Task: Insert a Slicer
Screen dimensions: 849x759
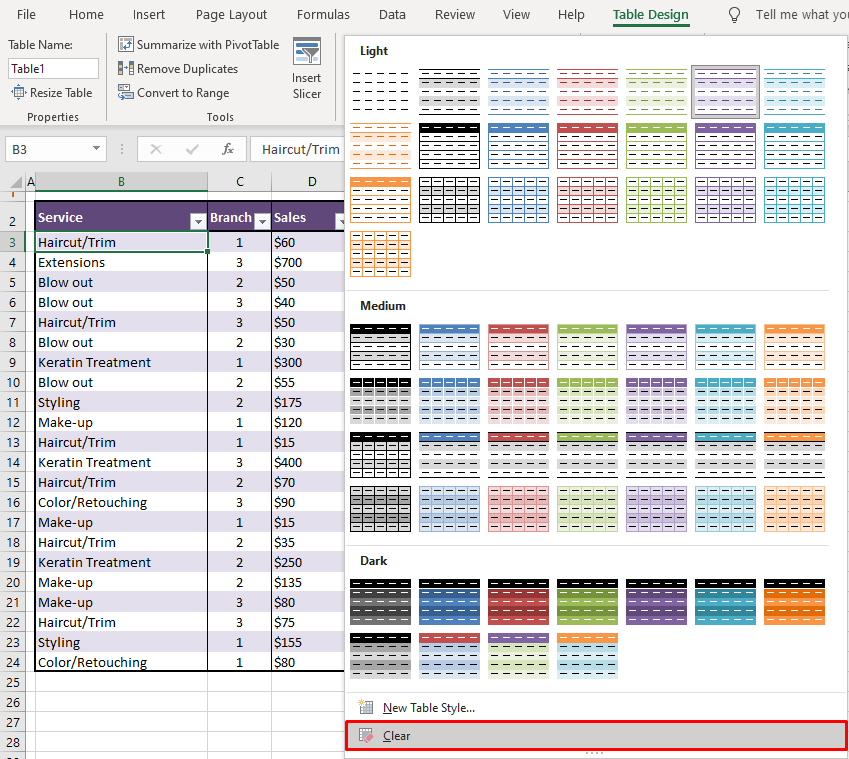Action: (307, 66)
